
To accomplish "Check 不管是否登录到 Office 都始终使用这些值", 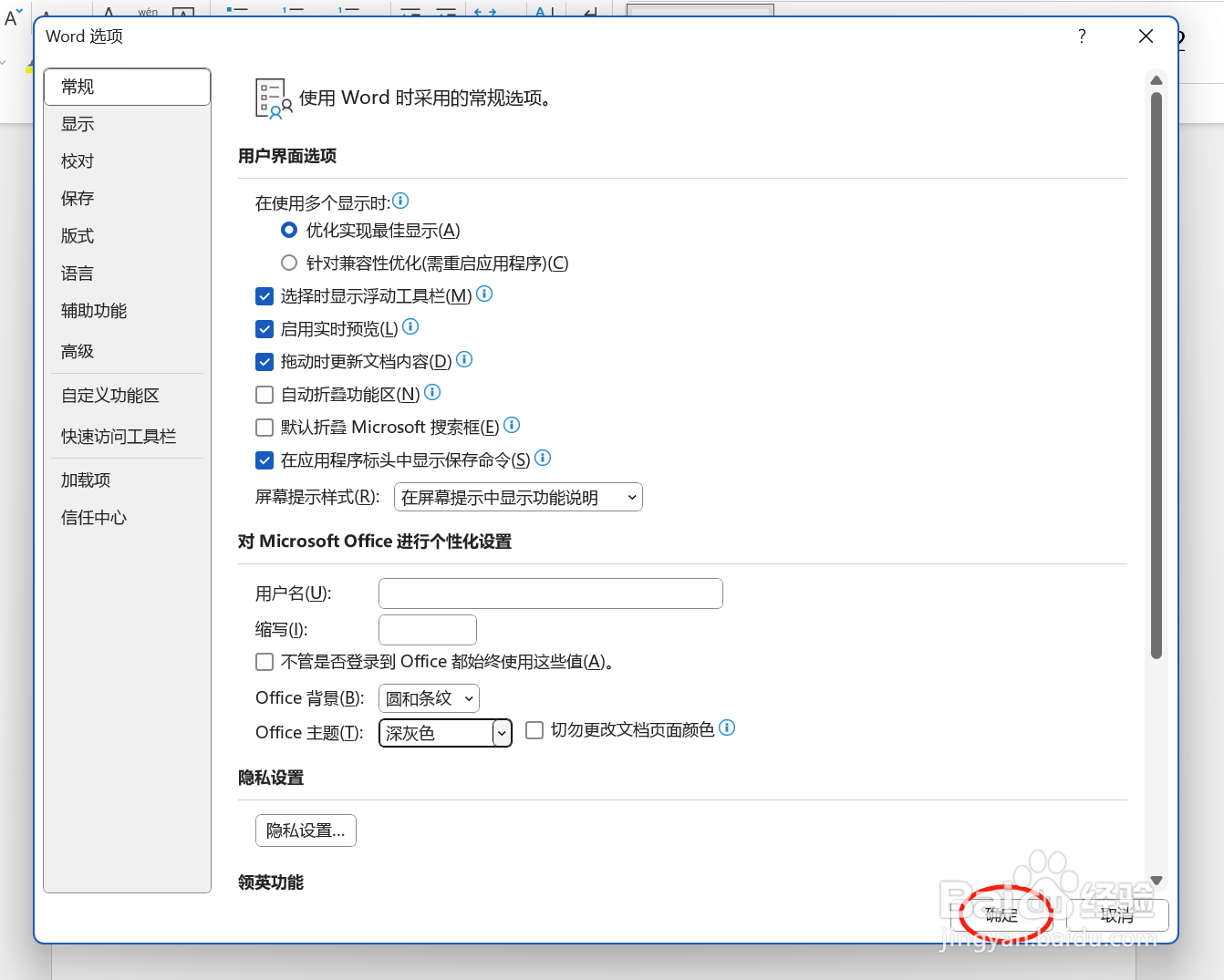I will (x=265, y=662).
